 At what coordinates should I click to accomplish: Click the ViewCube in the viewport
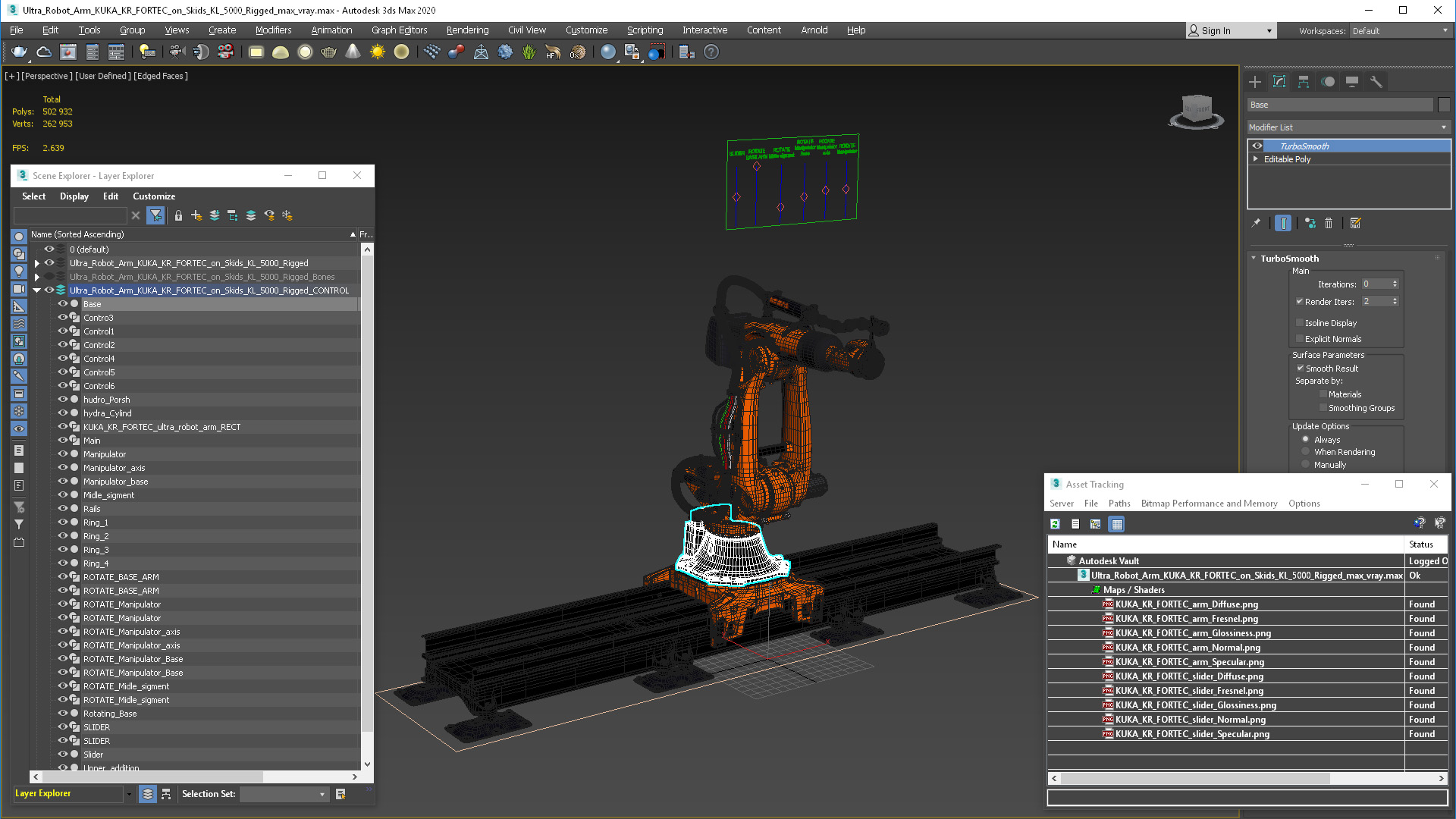tap(1197, 111)
